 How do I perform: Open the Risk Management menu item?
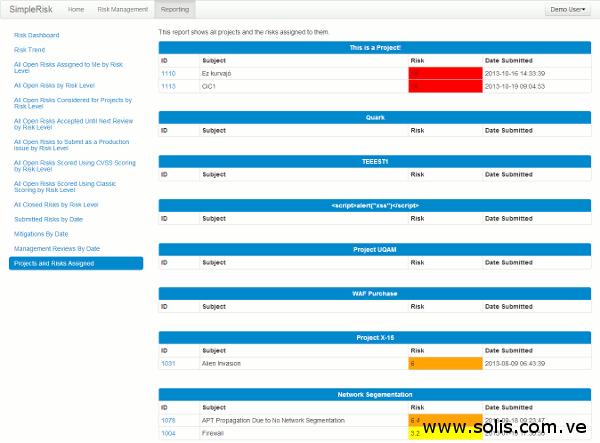(x=122, y=9)
